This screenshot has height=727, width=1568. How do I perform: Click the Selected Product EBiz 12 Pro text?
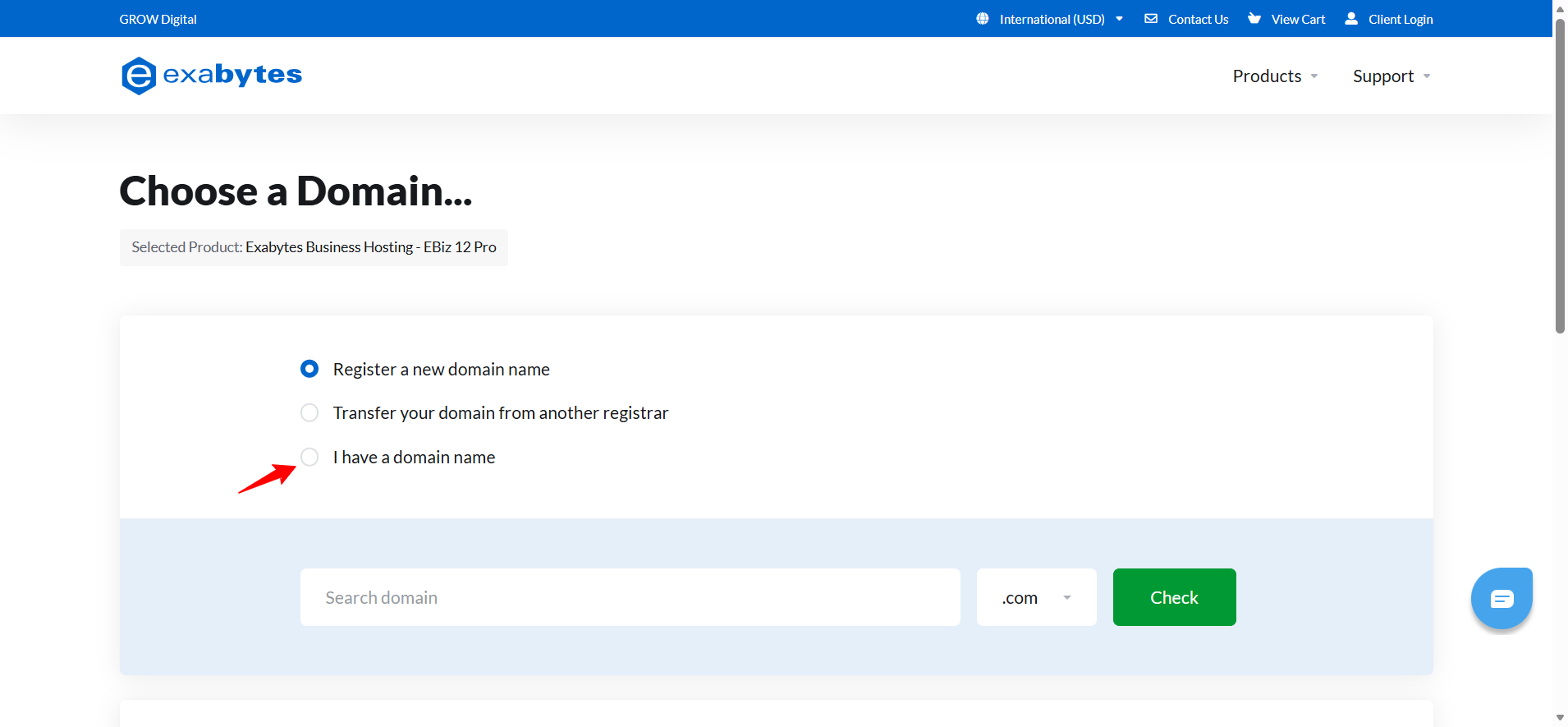314,247
